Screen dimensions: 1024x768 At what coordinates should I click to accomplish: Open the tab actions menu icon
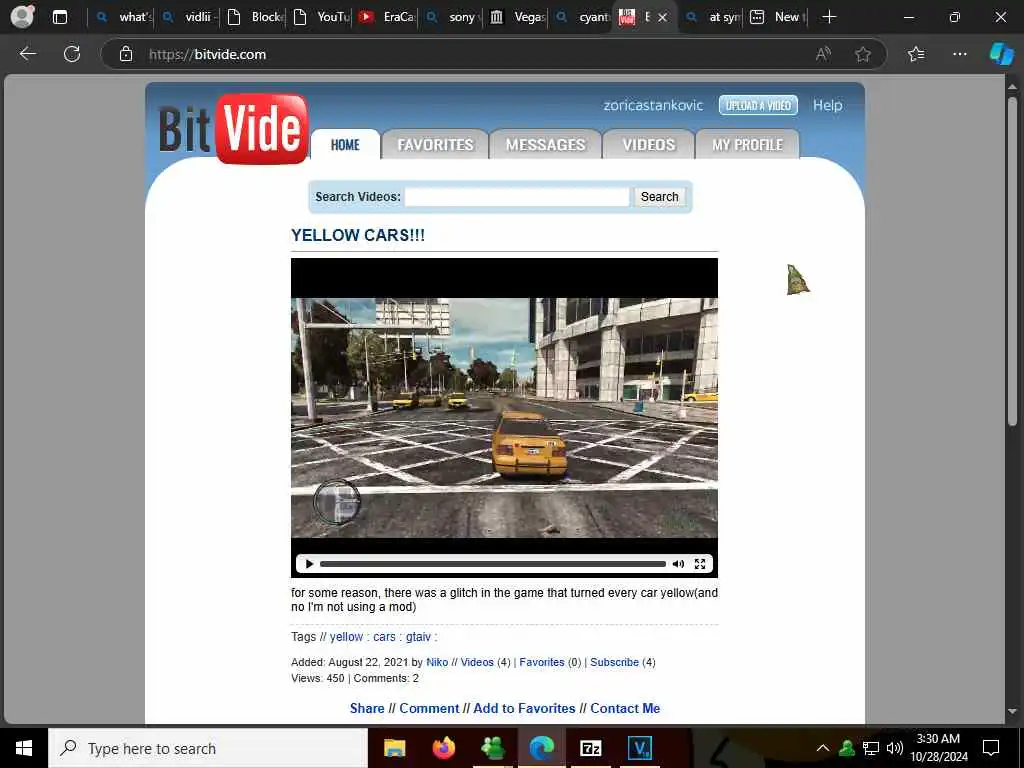[59, 17]
